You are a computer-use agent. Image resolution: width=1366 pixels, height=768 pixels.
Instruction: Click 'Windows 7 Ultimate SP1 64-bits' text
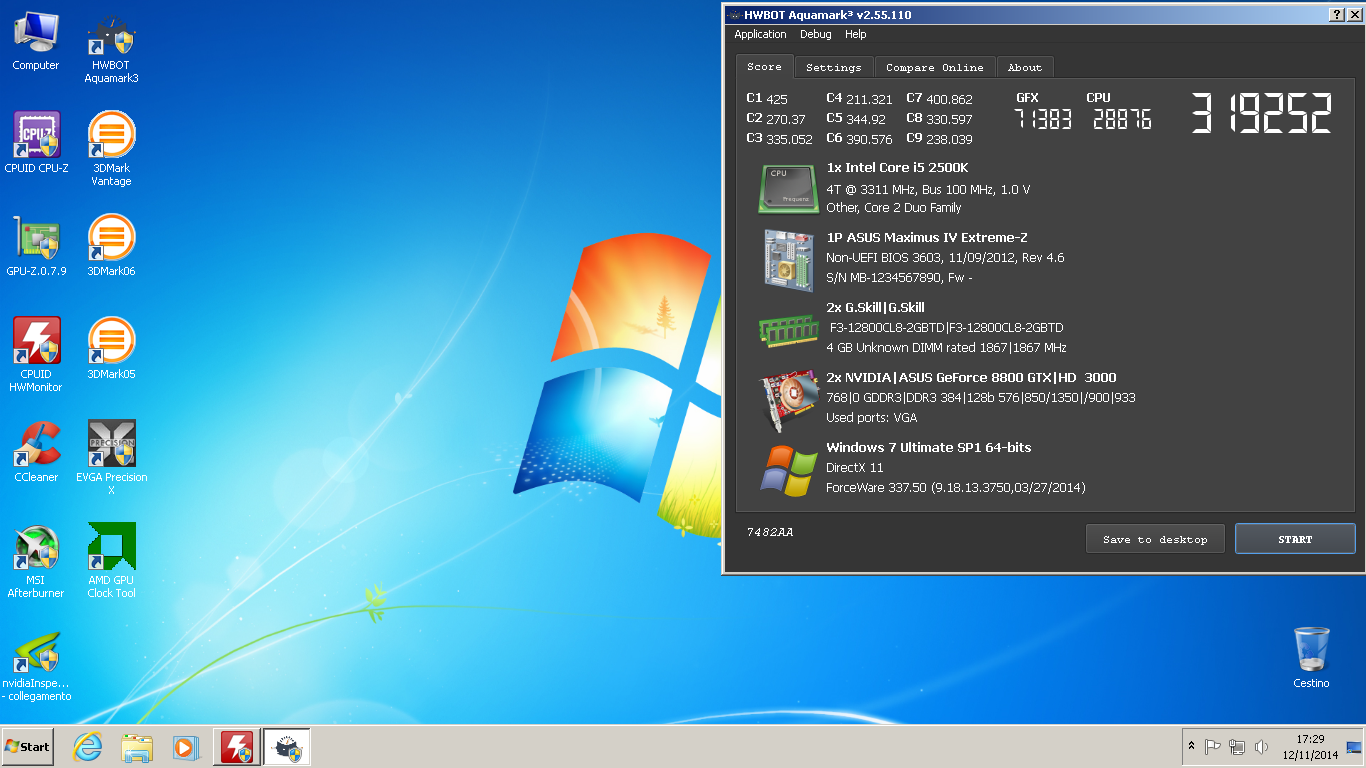pos(928,448)
